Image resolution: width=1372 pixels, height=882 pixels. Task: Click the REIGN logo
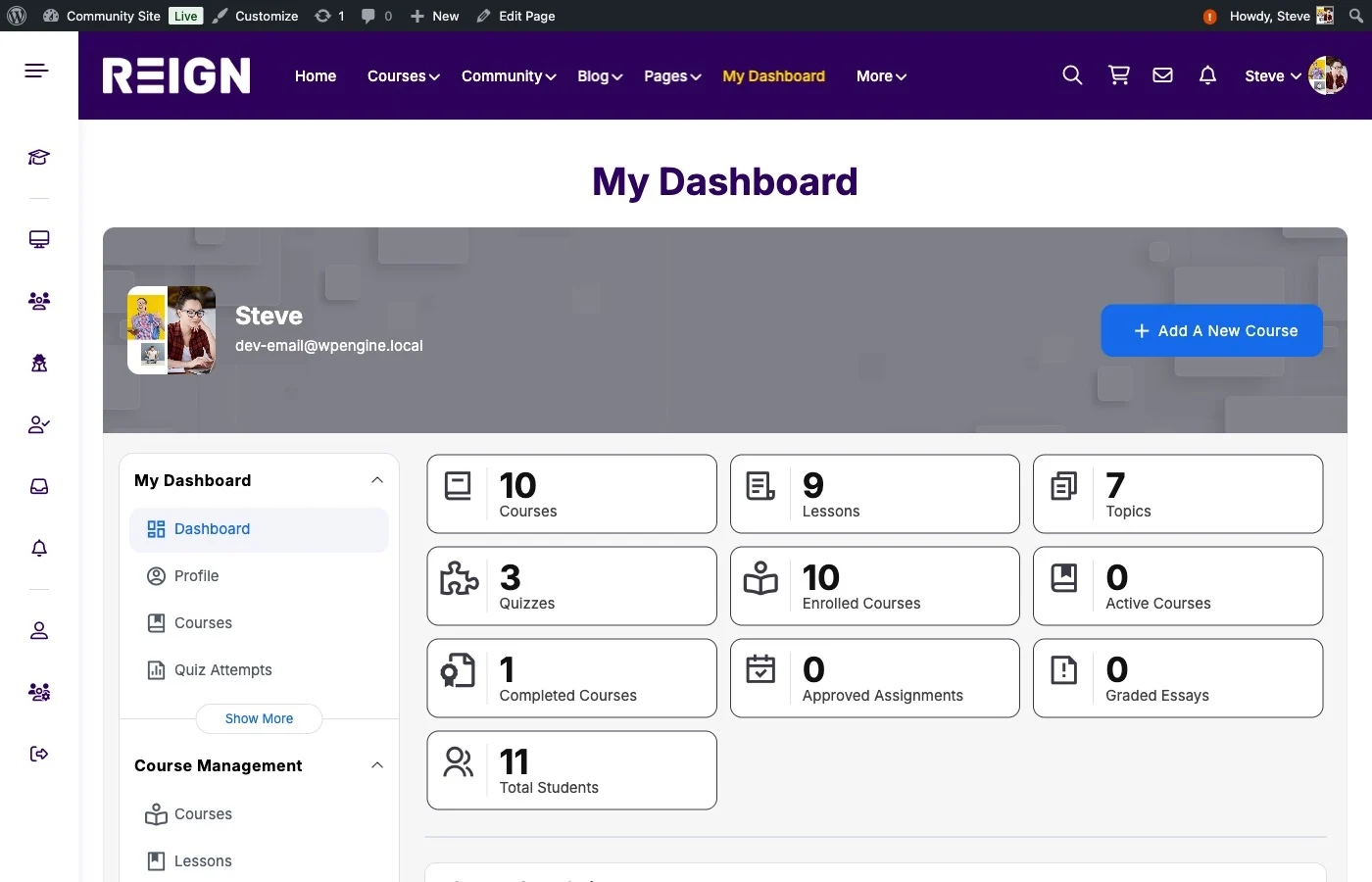(x=176, y=75)
